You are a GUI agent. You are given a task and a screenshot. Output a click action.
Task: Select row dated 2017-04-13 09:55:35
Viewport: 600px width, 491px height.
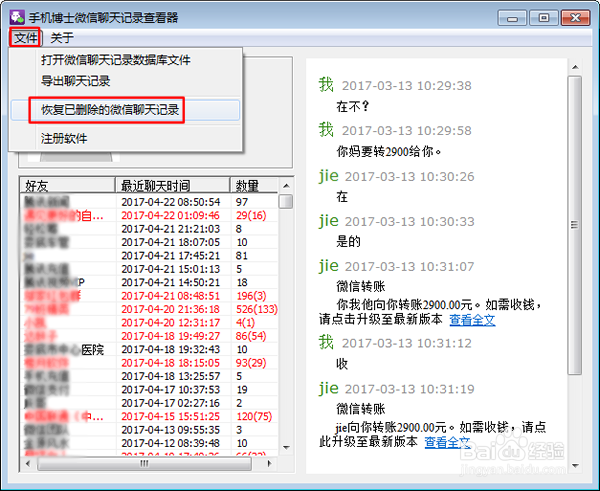tap(149, 429)
